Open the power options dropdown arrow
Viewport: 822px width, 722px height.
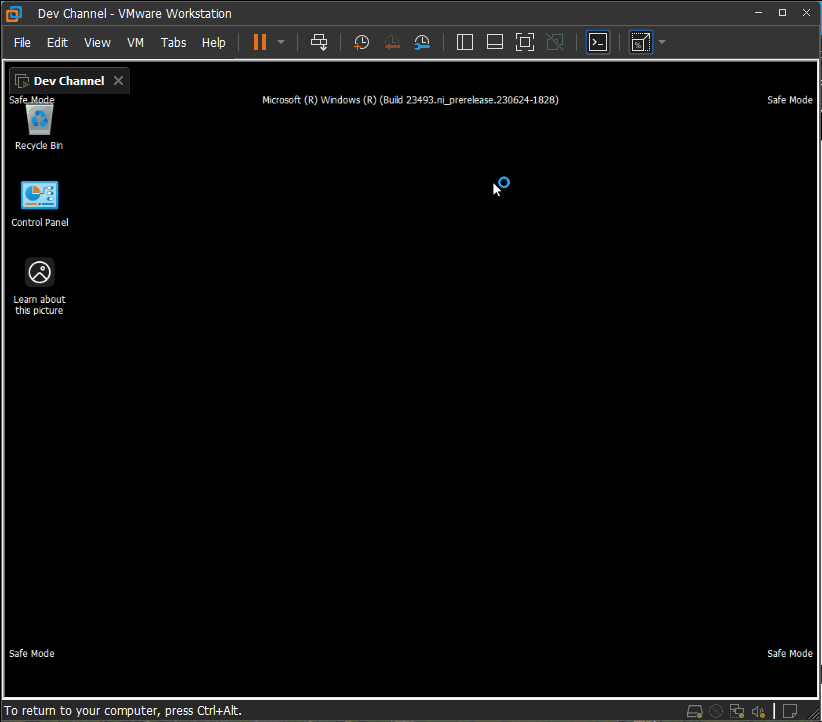[x=281, y=42]
